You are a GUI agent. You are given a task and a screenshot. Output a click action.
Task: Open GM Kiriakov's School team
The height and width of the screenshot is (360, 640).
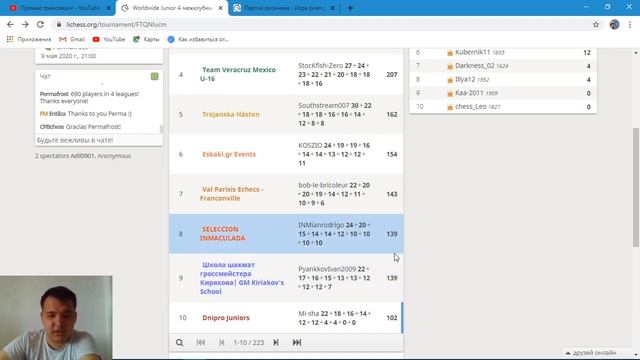pyautogui.click(x=242, y=278)
